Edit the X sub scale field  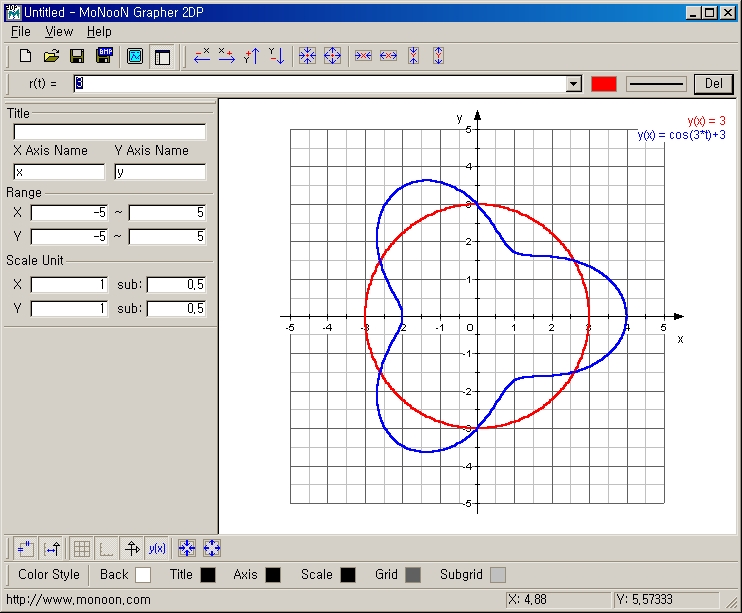[x=177, y=284]
